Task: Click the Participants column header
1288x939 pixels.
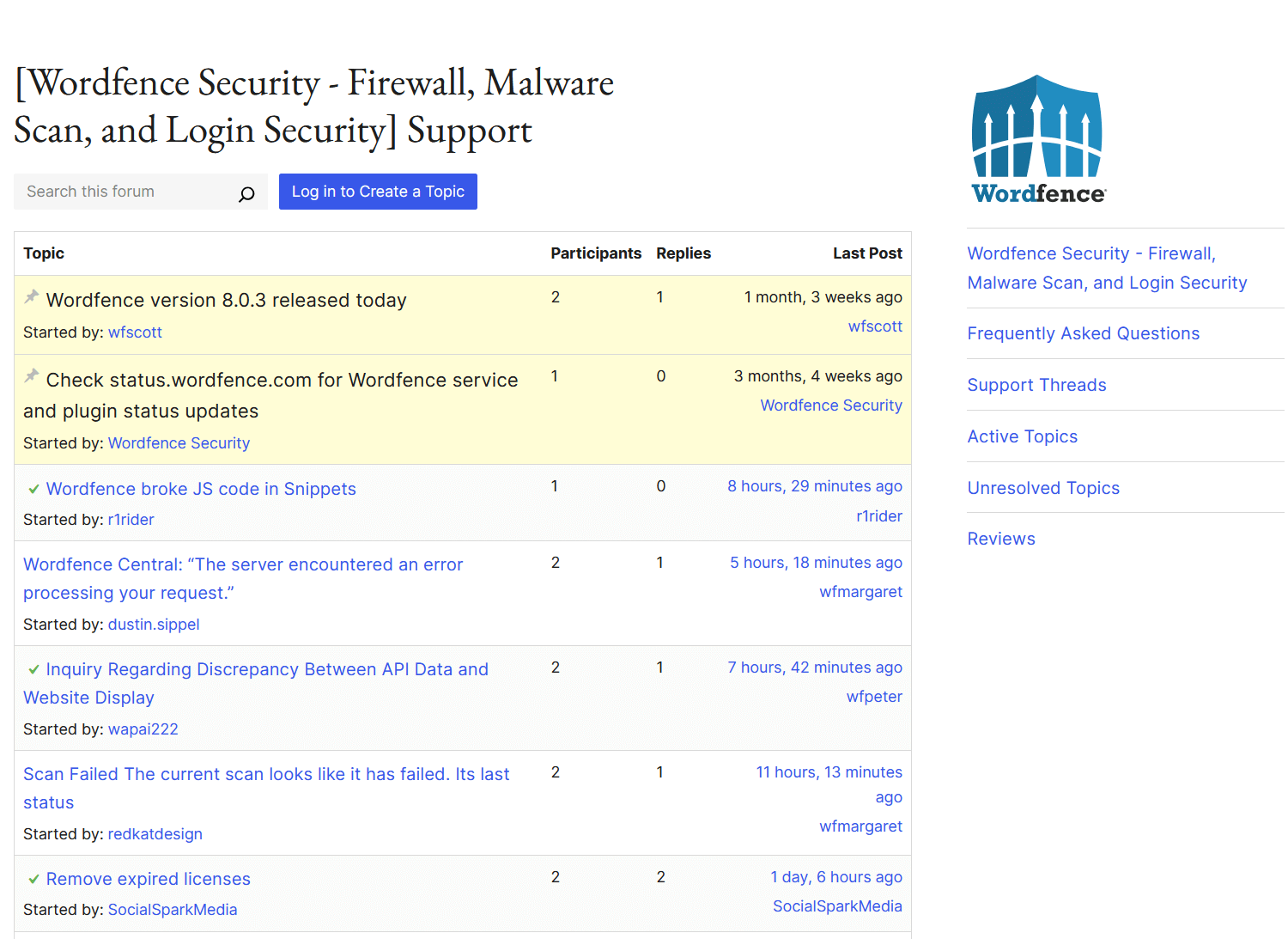Action: (x=596, y=253)
